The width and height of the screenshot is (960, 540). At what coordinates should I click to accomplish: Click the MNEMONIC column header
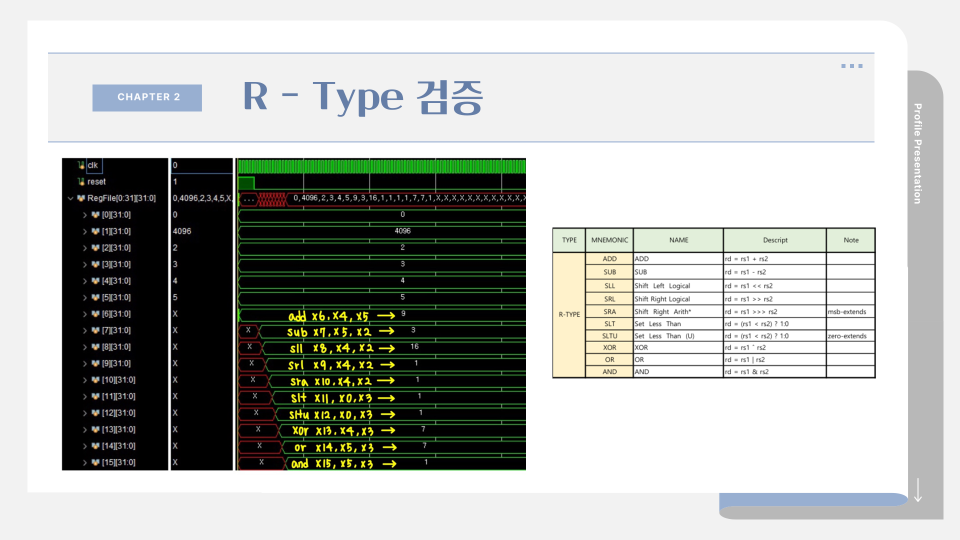pos(610,240)
